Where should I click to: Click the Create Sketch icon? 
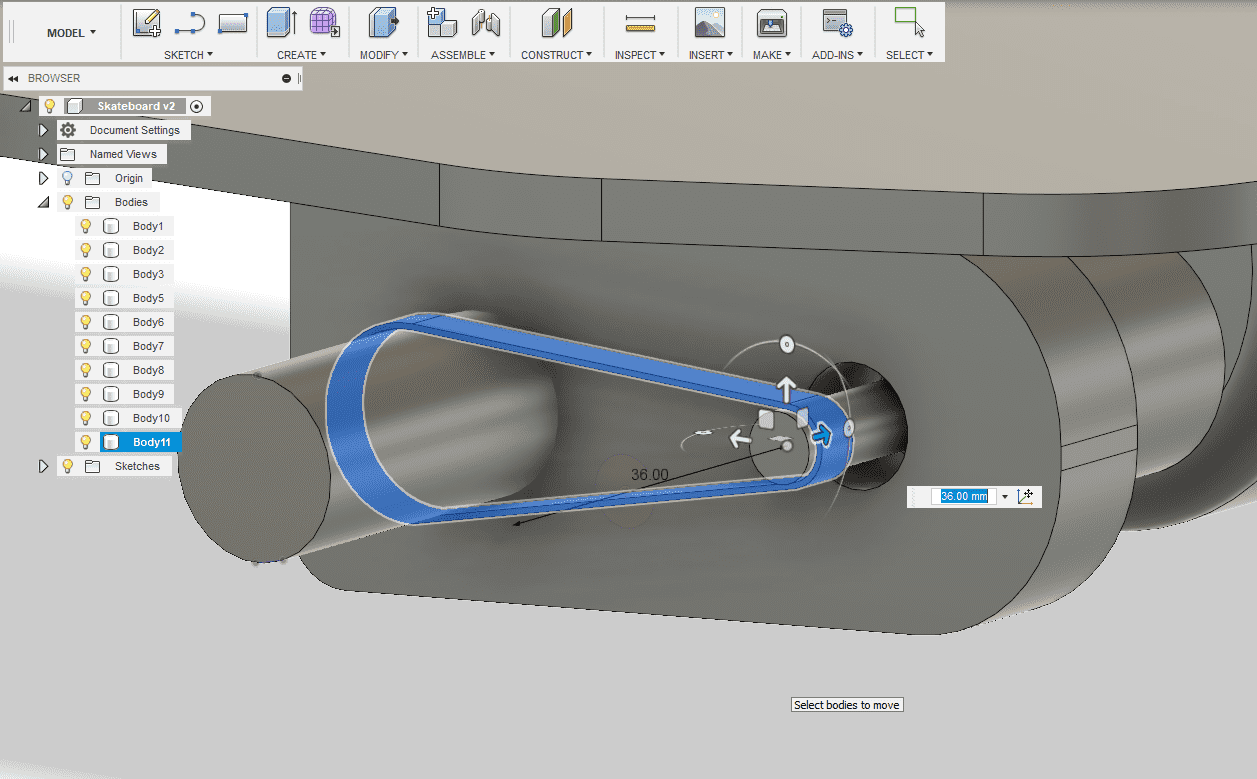pyautogui.click(x=147, y=23)
